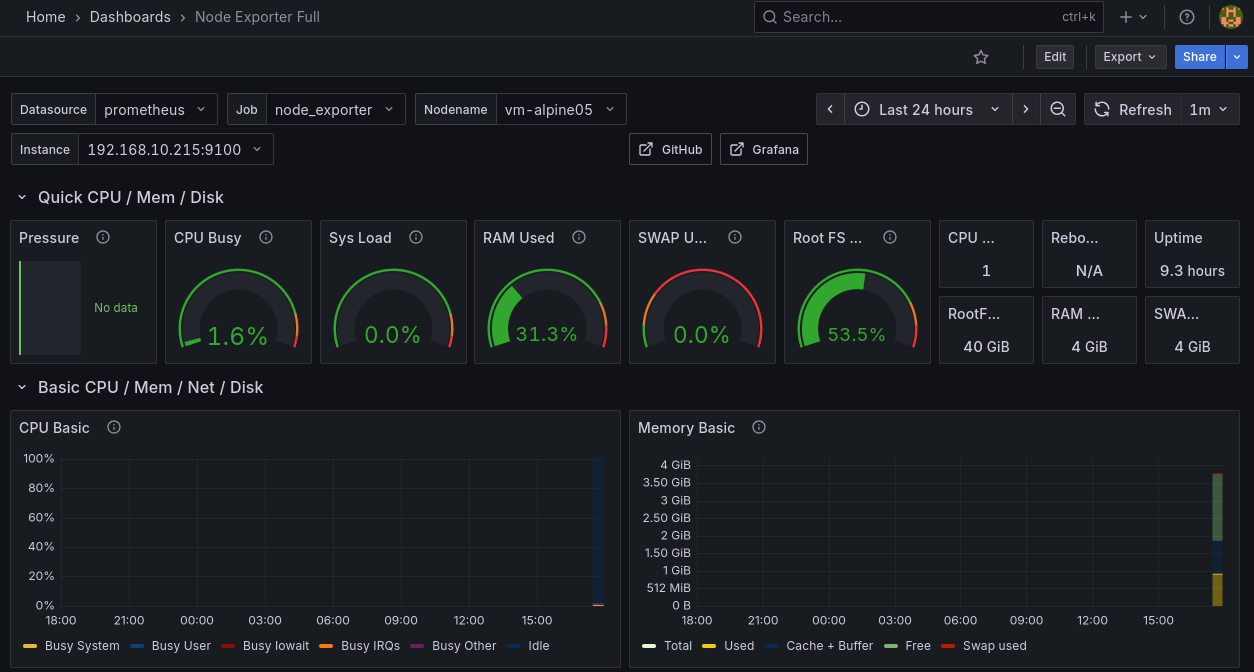Viewport: 1254px width, 672px height.
Task: Open the Datasource prometheus dropdown
Action: click(156, 110)
